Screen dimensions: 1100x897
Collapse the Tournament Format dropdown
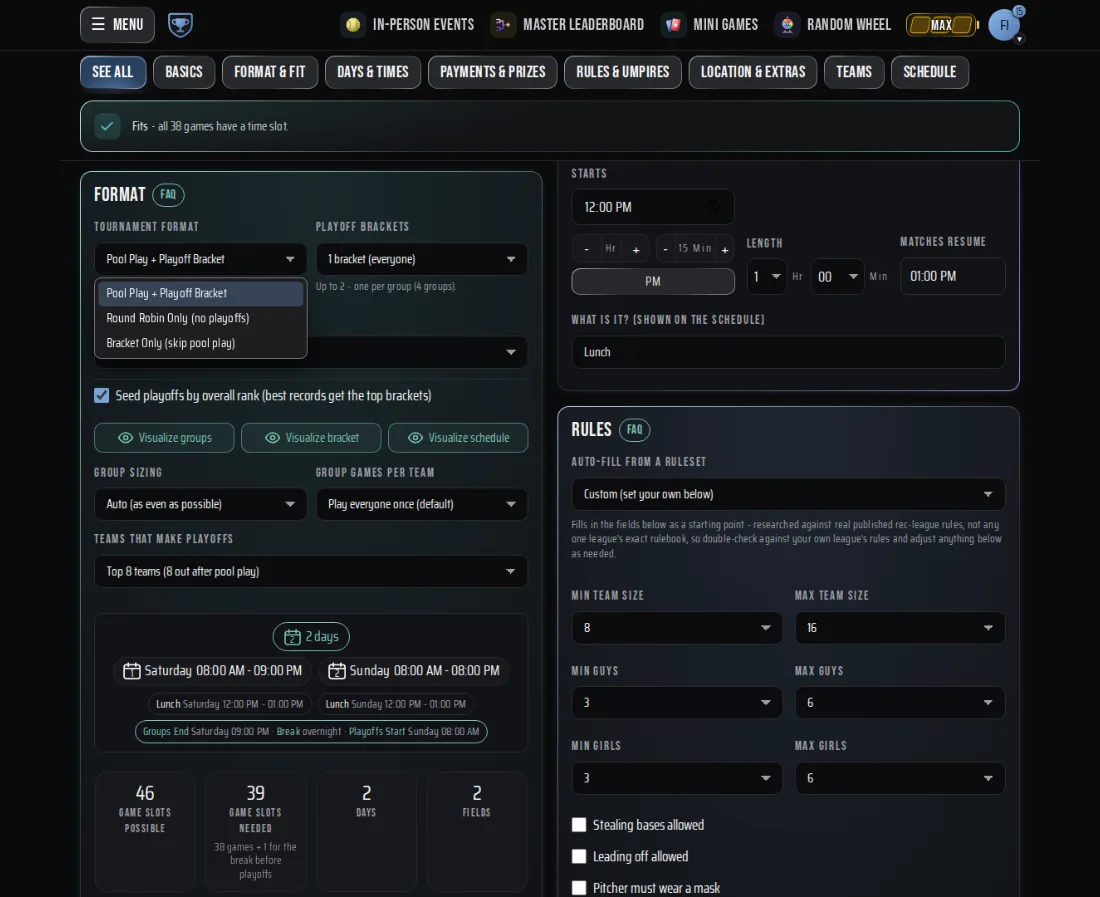(x=201, y=259)
